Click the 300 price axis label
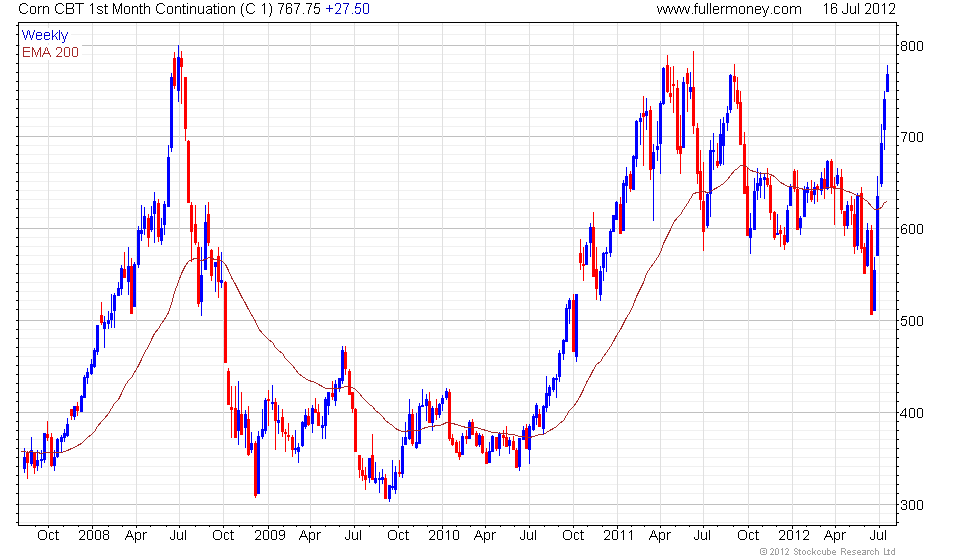Screen dimensions: 980x560 pos(911,505)
